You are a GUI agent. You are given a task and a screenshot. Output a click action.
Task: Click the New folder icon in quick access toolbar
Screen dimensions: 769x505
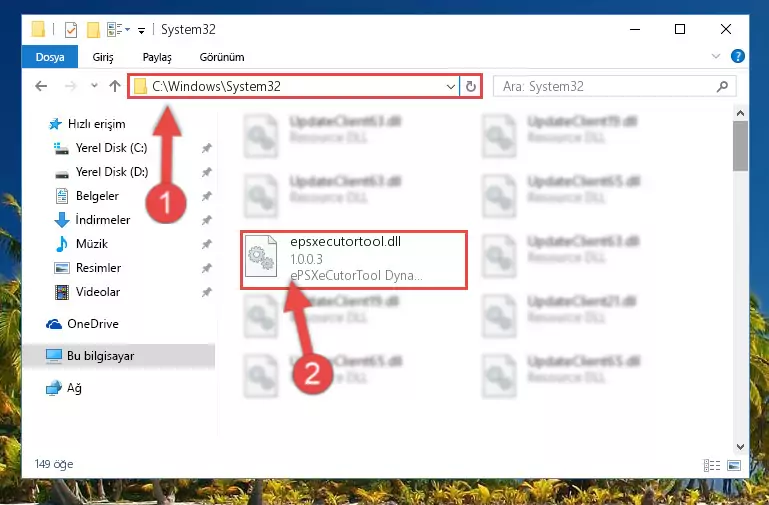click(93, 30)
